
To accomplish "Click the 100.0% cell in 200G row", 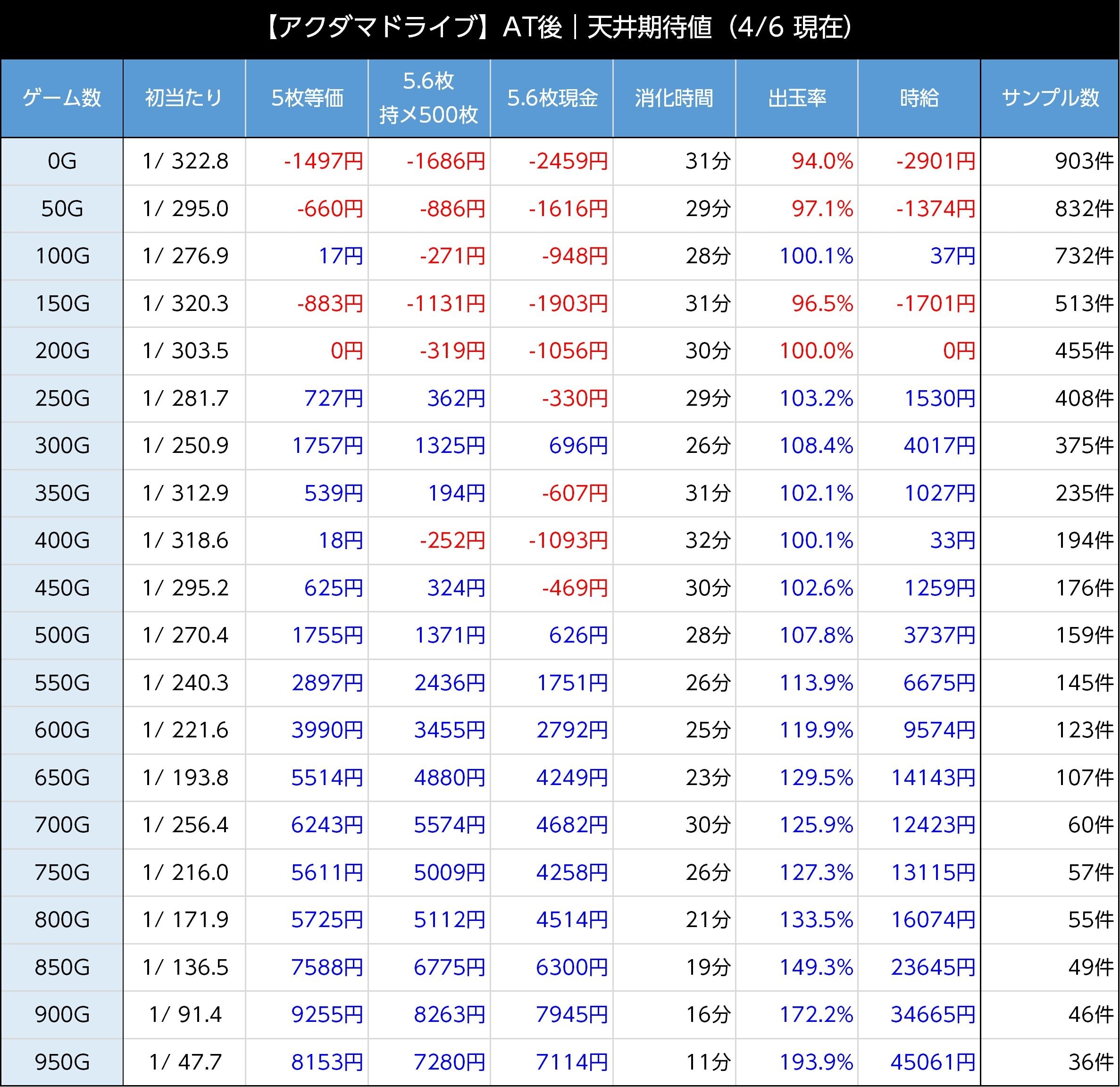I will 816,351.
